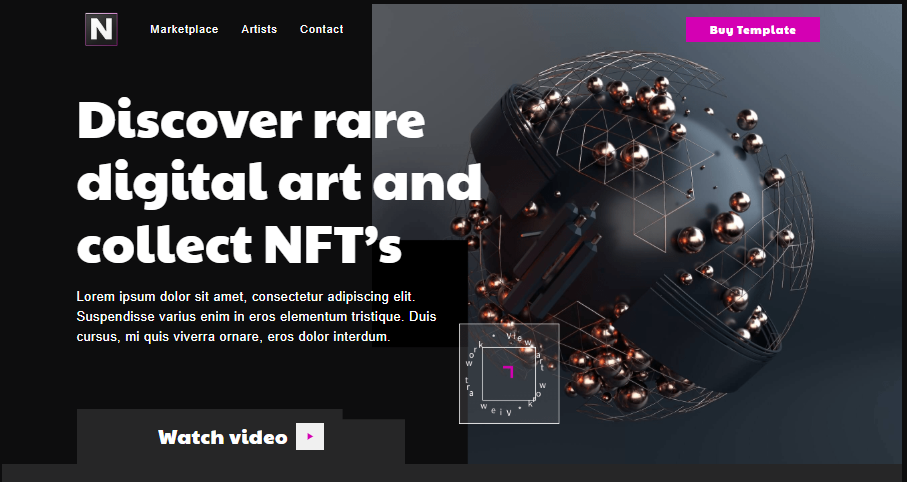Click 'Suspendisse varius enim' paragraph line
This screenshot has width=907, height=482.
point(256,317)
